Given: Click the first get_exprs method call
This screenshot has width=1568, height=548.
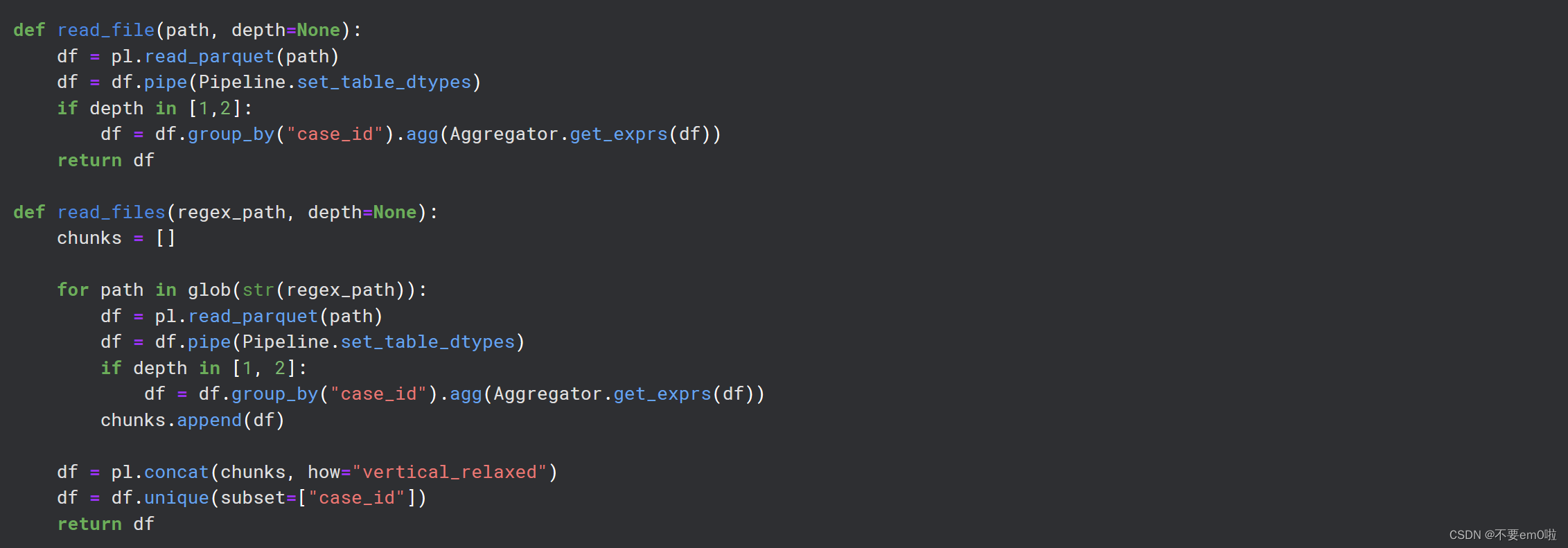Looking at the screenshot, I should coord(619,134).
